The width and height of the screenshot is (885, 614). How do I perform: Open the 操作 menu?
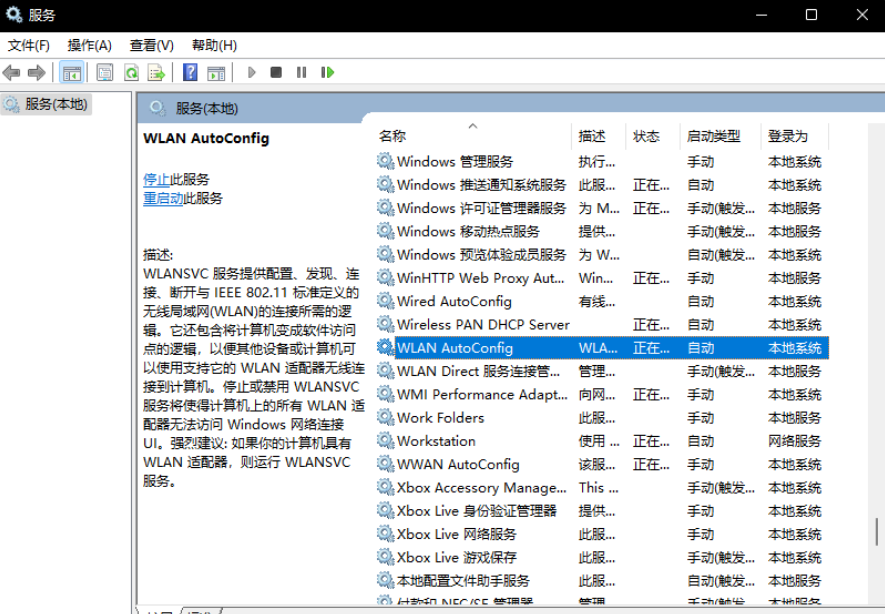(x=86, y=45)
